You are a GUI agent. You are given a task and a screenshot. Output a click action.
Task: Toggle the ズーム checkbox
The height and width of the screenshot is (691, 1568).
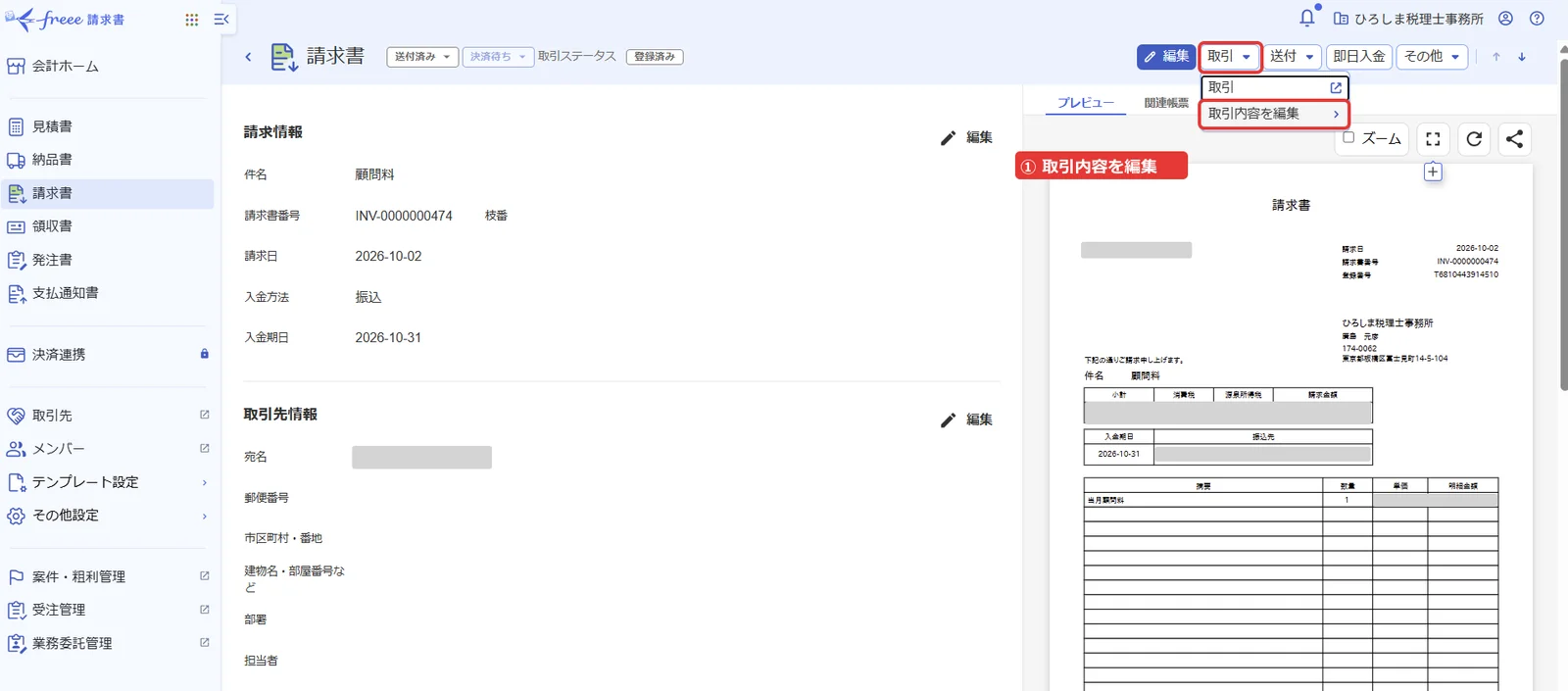(x=1348, y=138)
